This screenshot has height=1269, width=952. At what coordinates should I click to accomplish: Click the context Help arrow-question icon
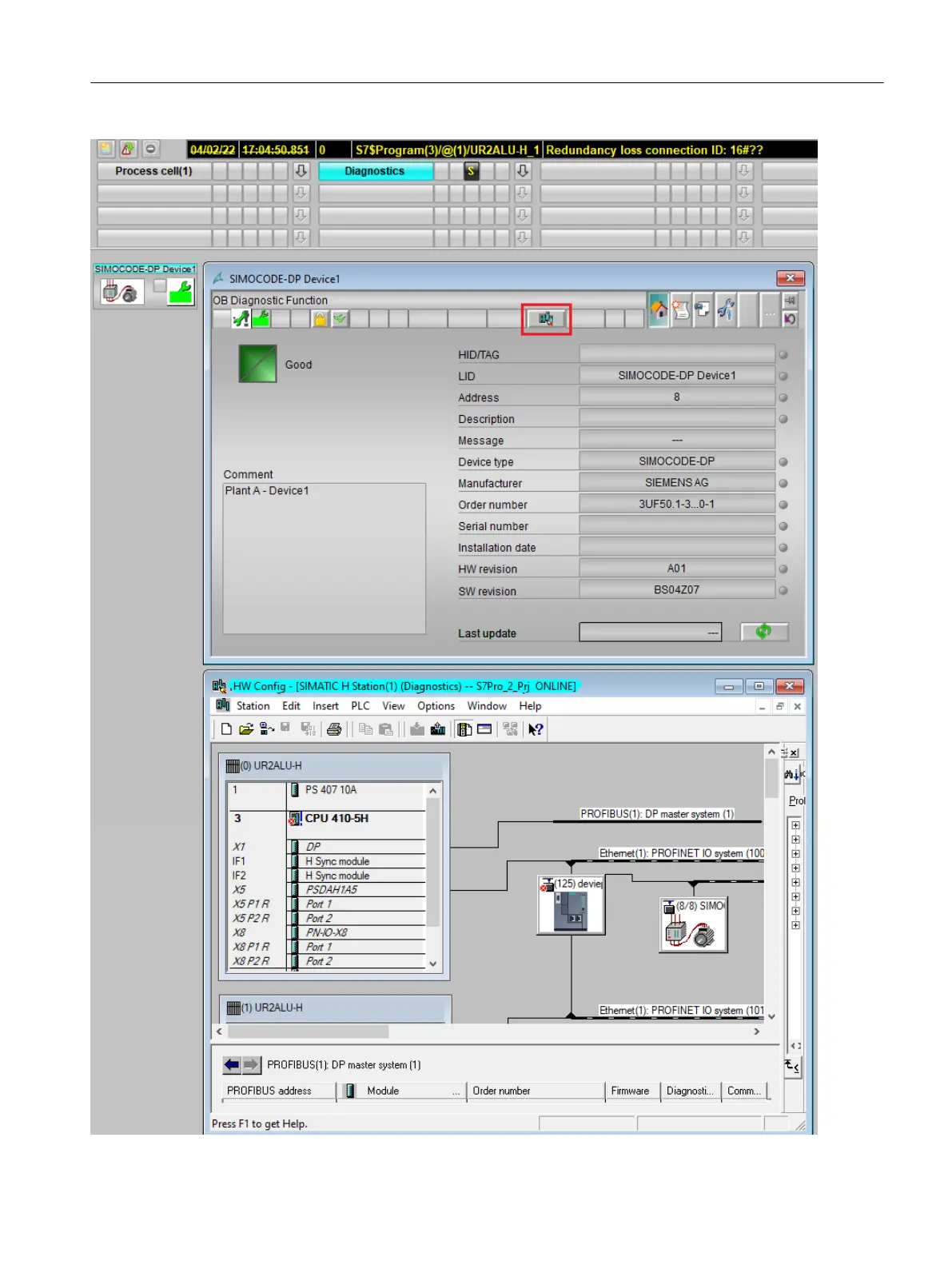536,729
